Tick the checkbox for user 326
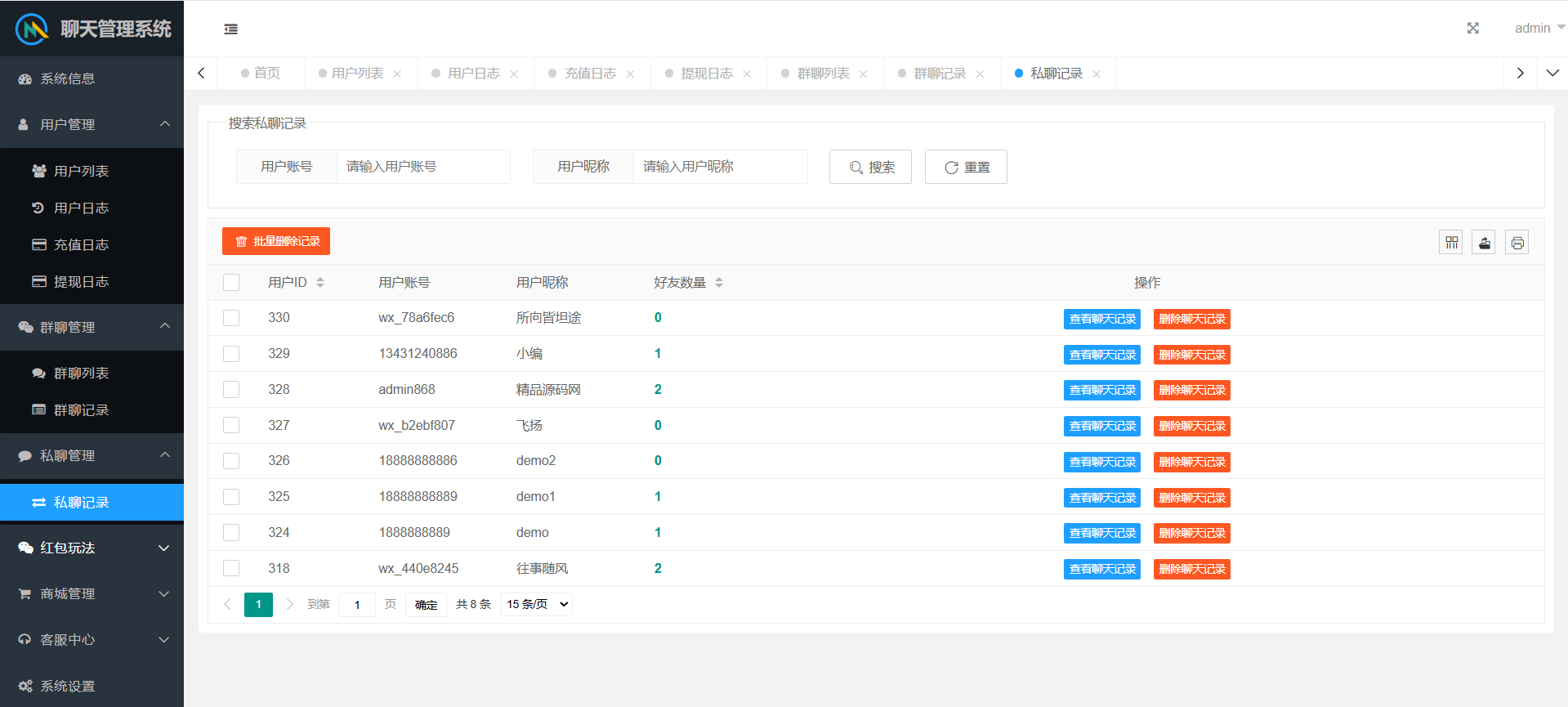 (231, 461)
